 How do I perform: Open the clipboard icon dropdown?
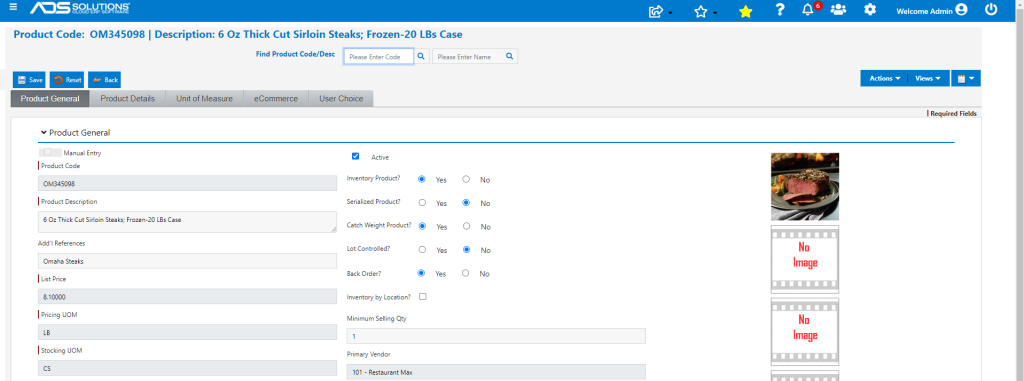966,78
